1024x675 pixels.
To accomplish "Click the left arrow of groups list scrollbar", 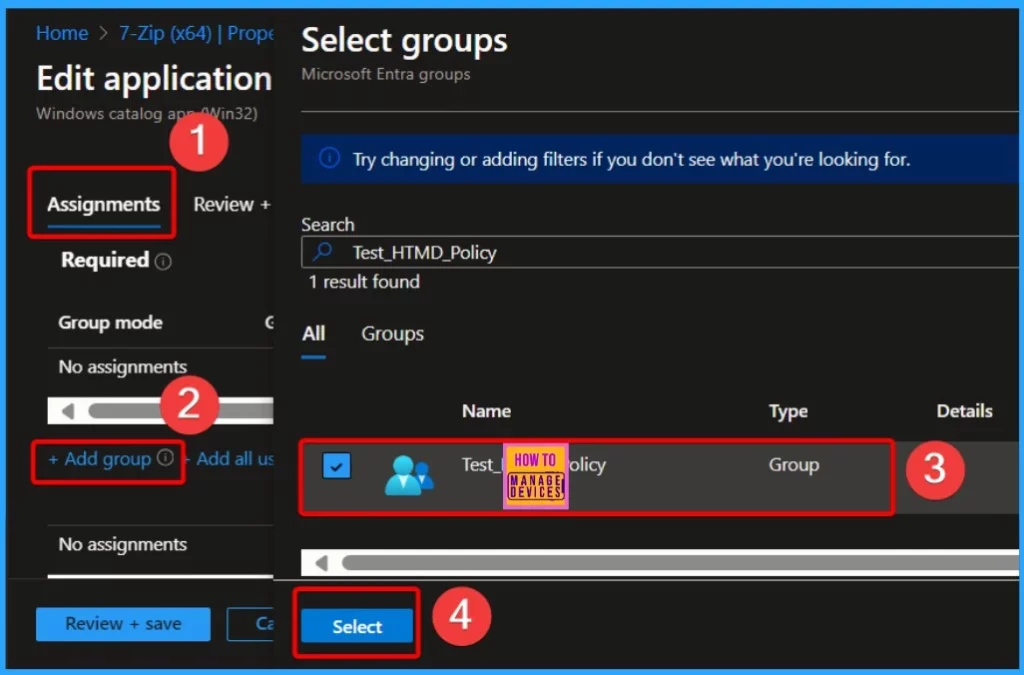I will click(321, 562).
